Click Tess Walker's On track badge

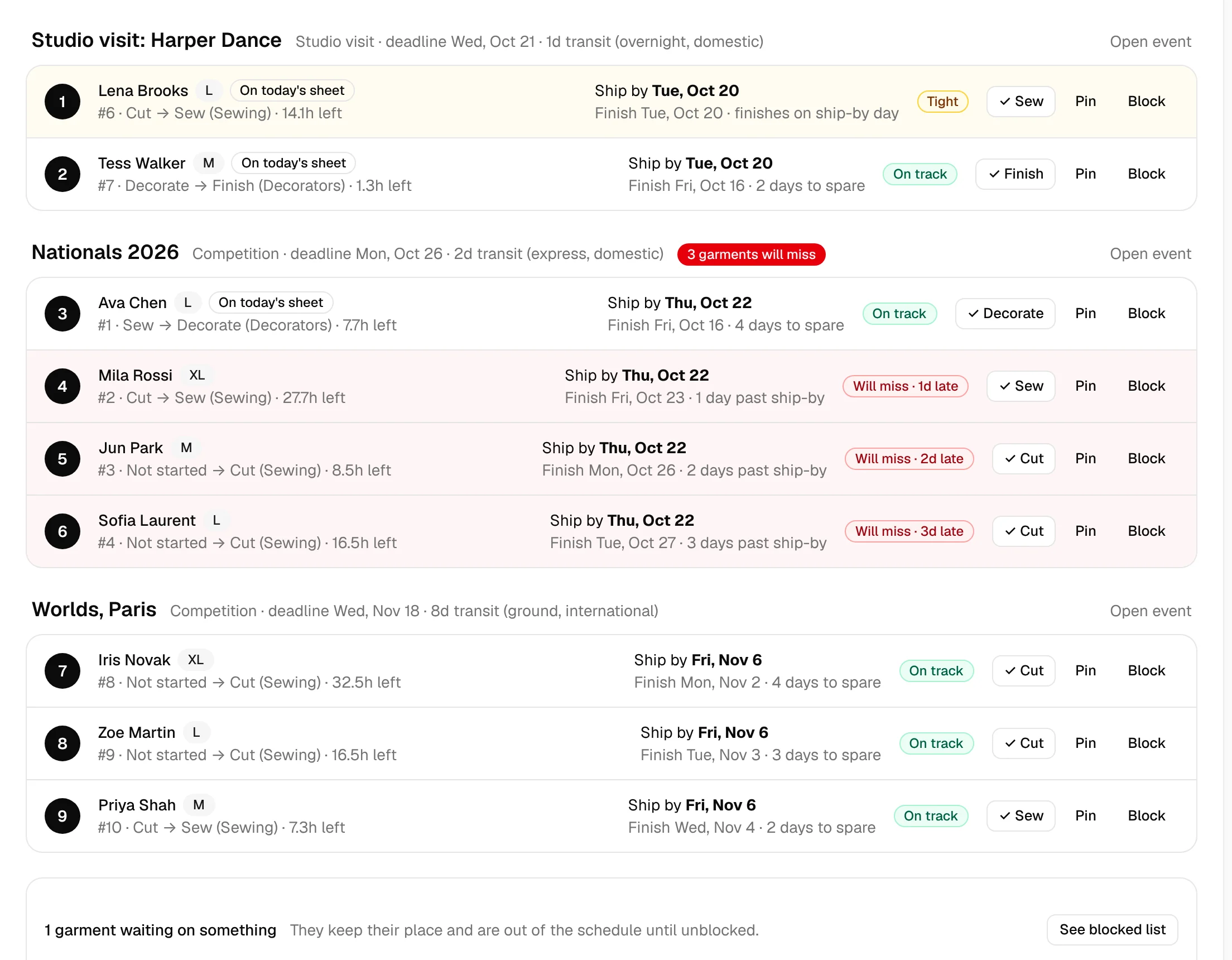point(920,174)
